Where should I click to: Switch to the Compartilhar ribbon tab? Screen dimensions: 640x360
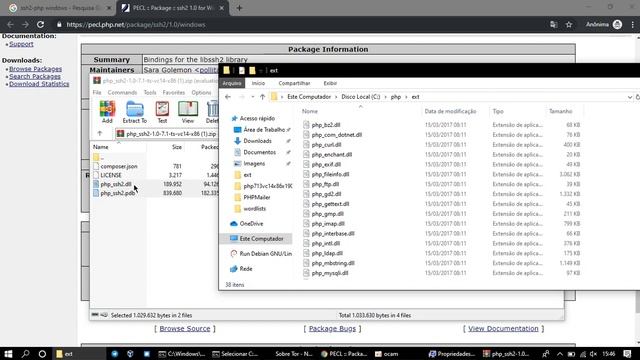(294, 83)
